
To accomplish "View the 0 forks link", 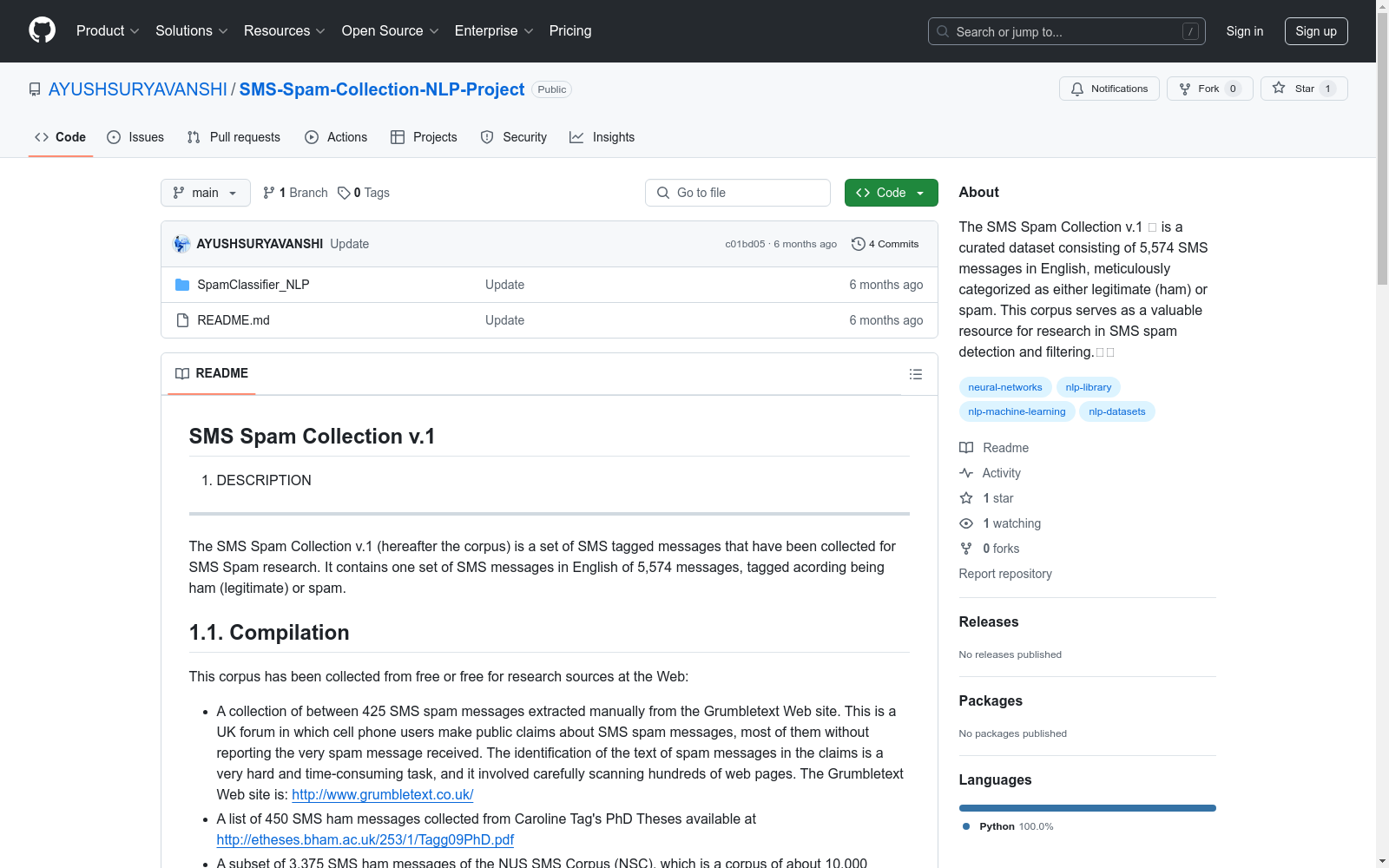I will click(990, 549).
